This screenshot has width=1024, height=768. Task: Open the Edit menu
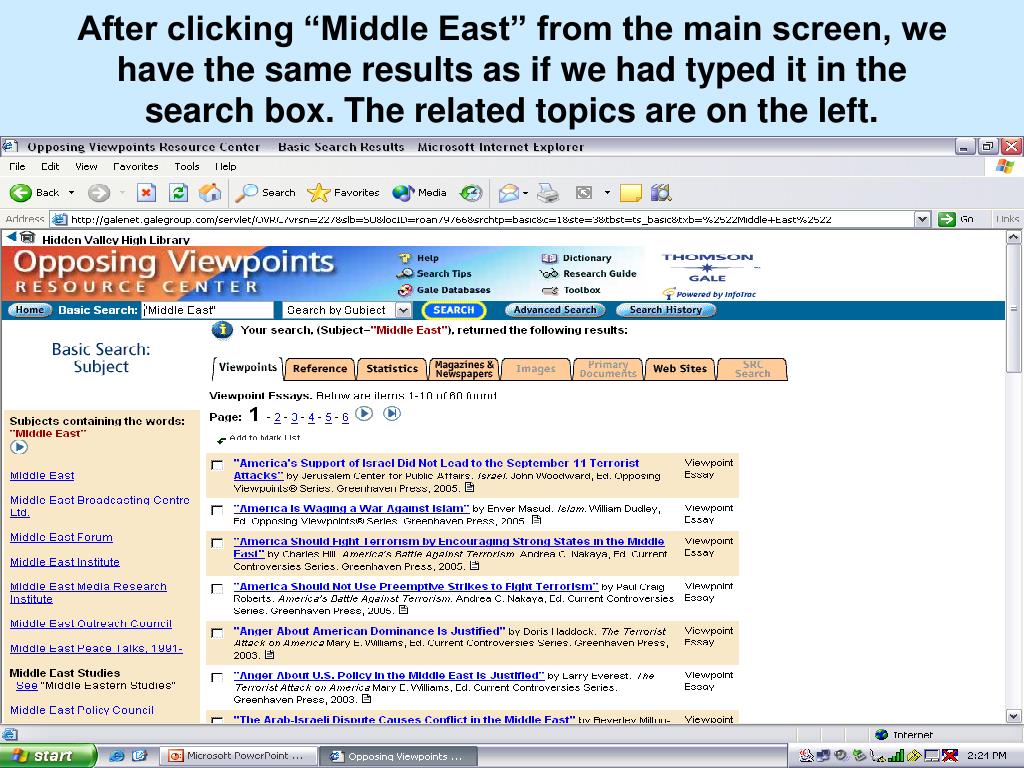(x=50, y=167)
